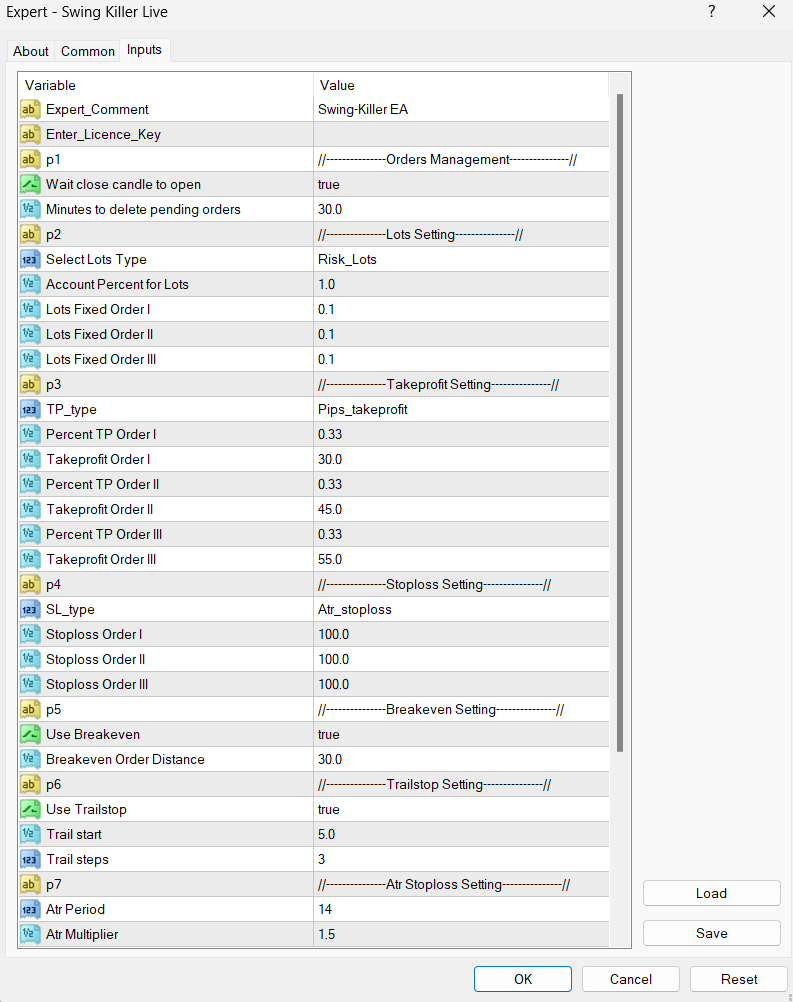
Task: Click the help question mark in title bar
Action: tap(712, 12)
